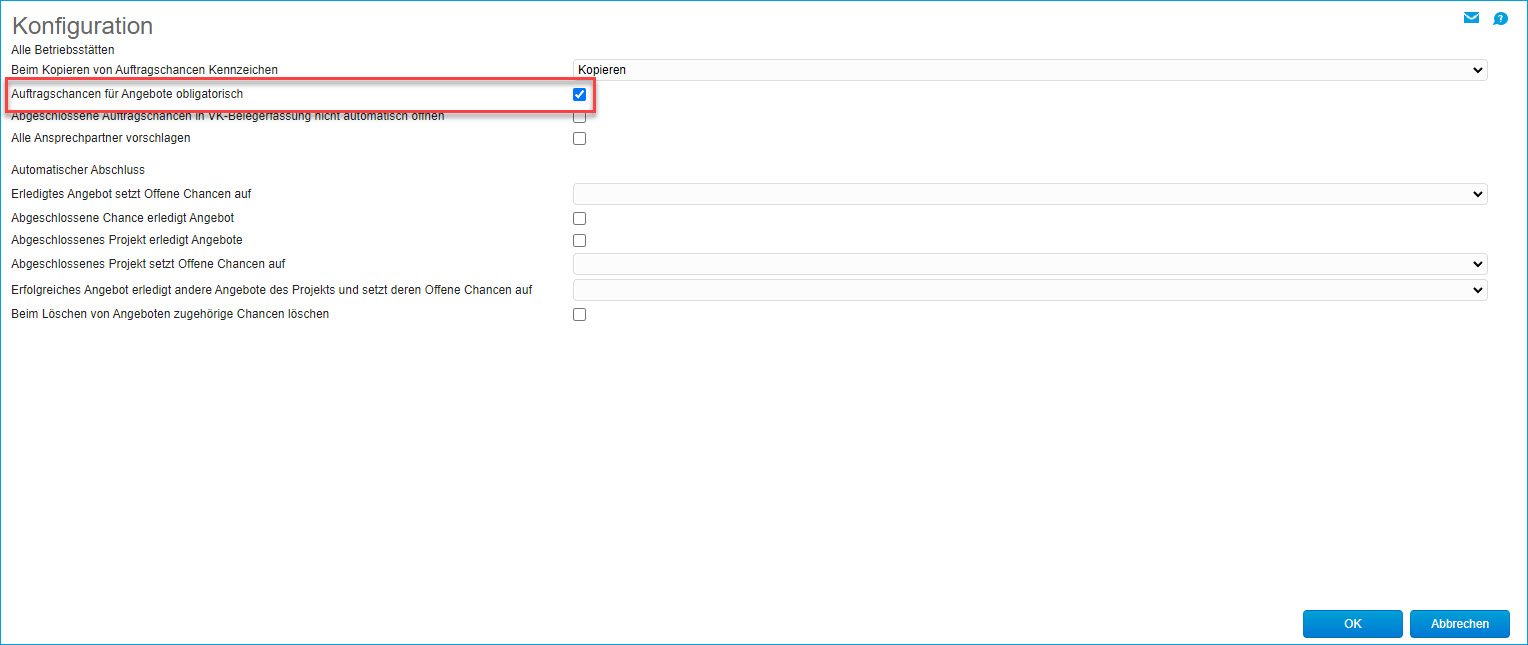Enable 'Beim Löschen von Angeboten' checkbox
This screenshot has height=645, width=1528.
[579, 314]
